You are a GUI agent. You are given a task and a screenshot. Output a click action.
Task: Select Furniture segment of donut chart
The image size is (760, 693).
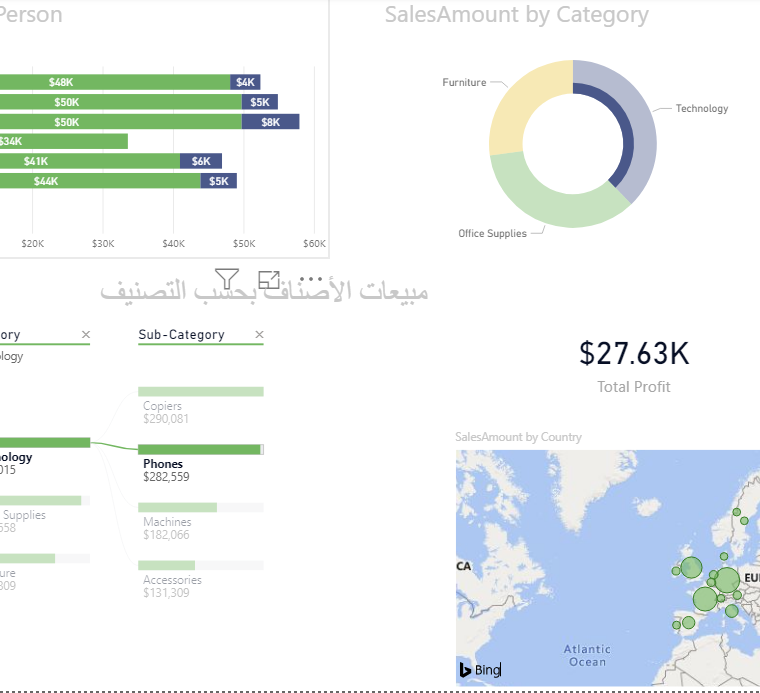point(520,100)
